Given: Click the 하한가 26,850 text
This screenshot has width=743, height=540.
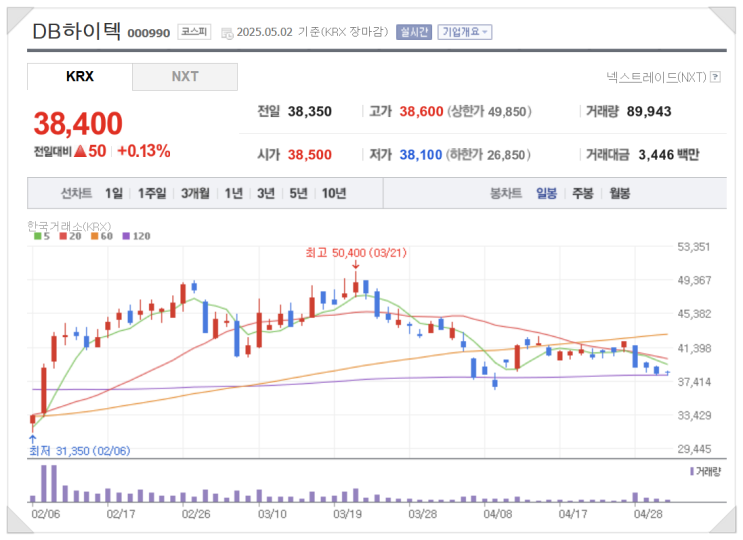Looking at the screenshot, I should tap(489, 155).
